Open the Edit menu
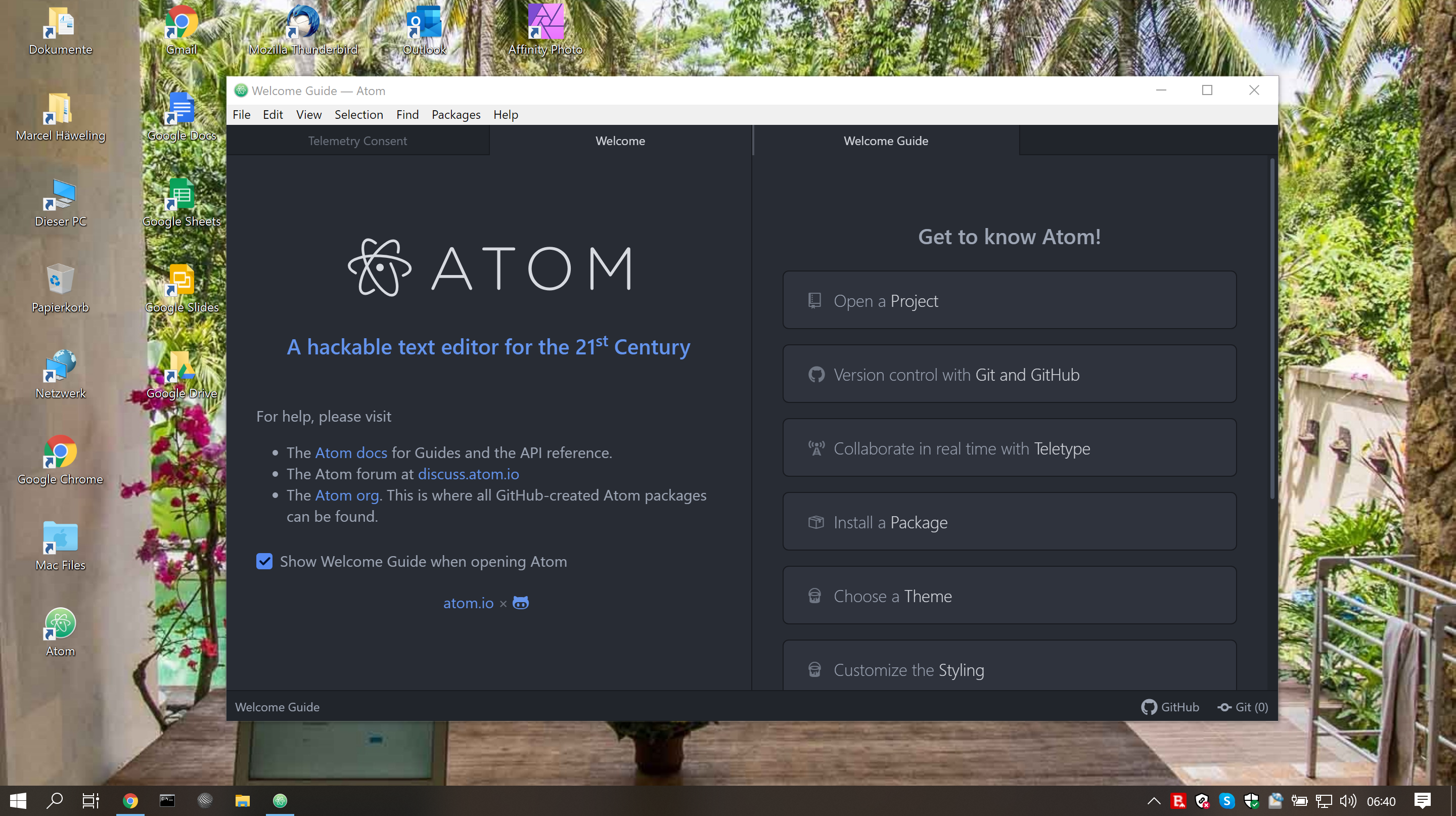This screenshot has width=1456, height=816. 272,114
